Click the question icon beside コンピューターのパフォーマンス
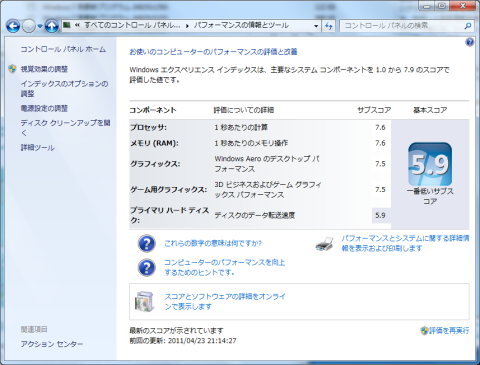The width and height of the screenshot is (480, 365). click(147, 268)
